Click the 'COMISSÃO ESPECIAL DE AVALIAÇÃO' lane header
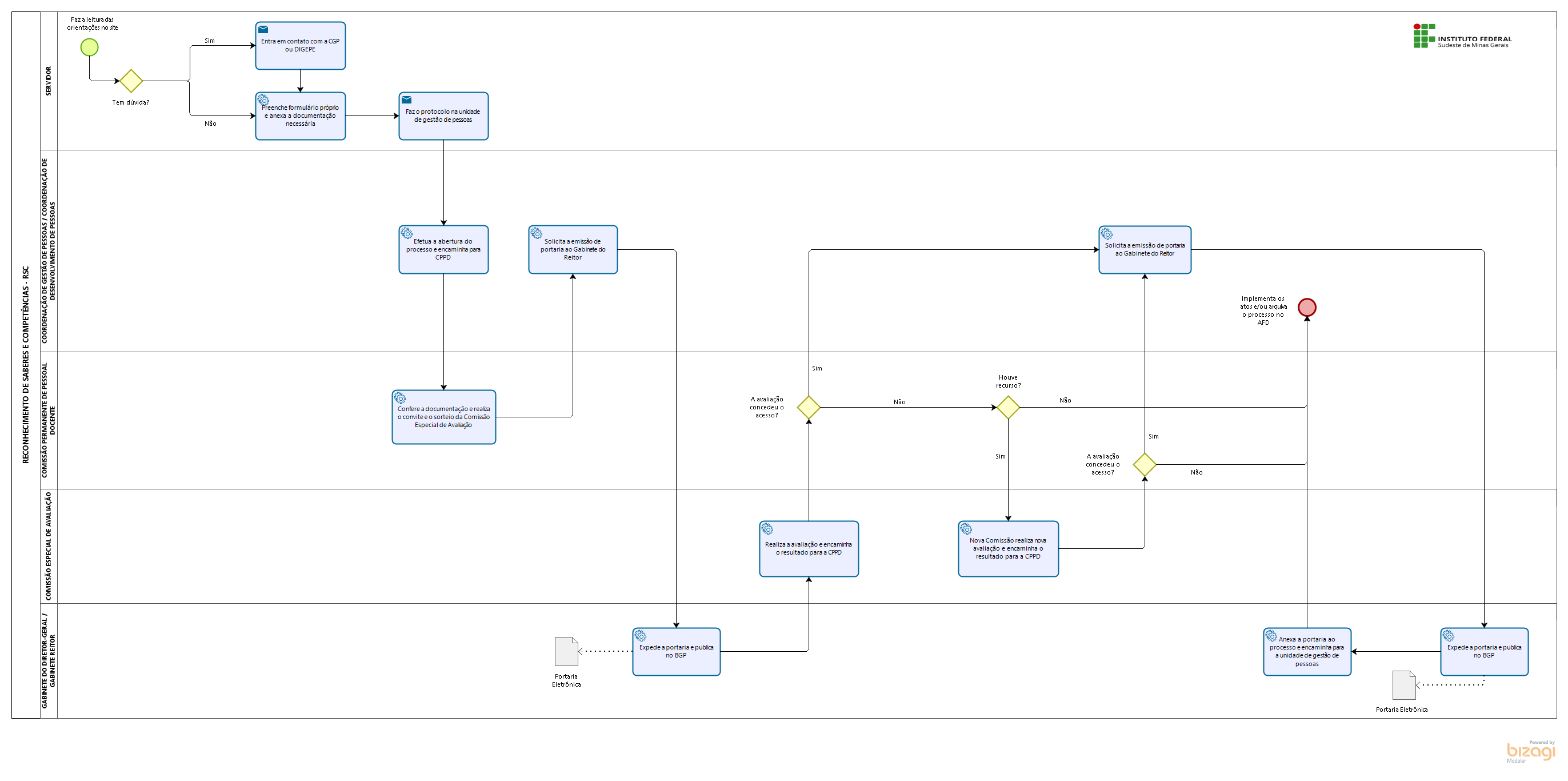The image size is (1568, 781). 49,546
